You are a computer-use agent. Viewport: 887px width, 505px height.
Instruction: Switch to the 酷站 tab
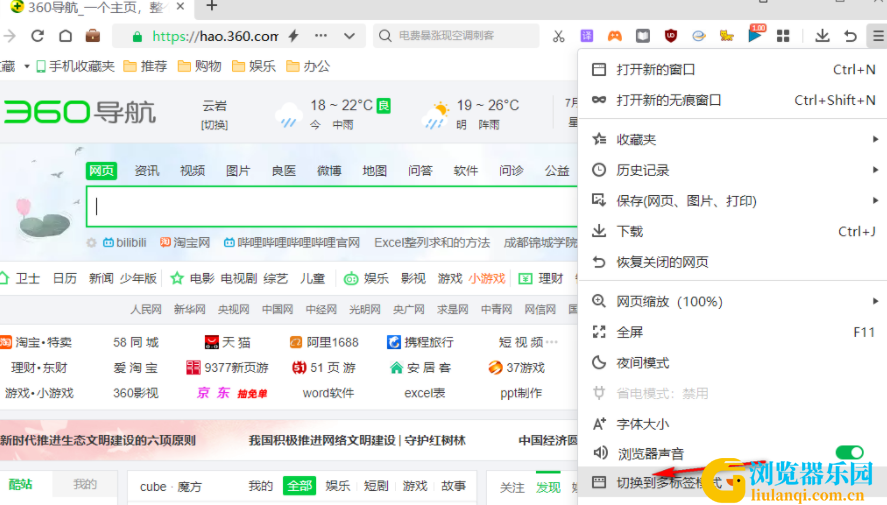click(x=21, y=484)
